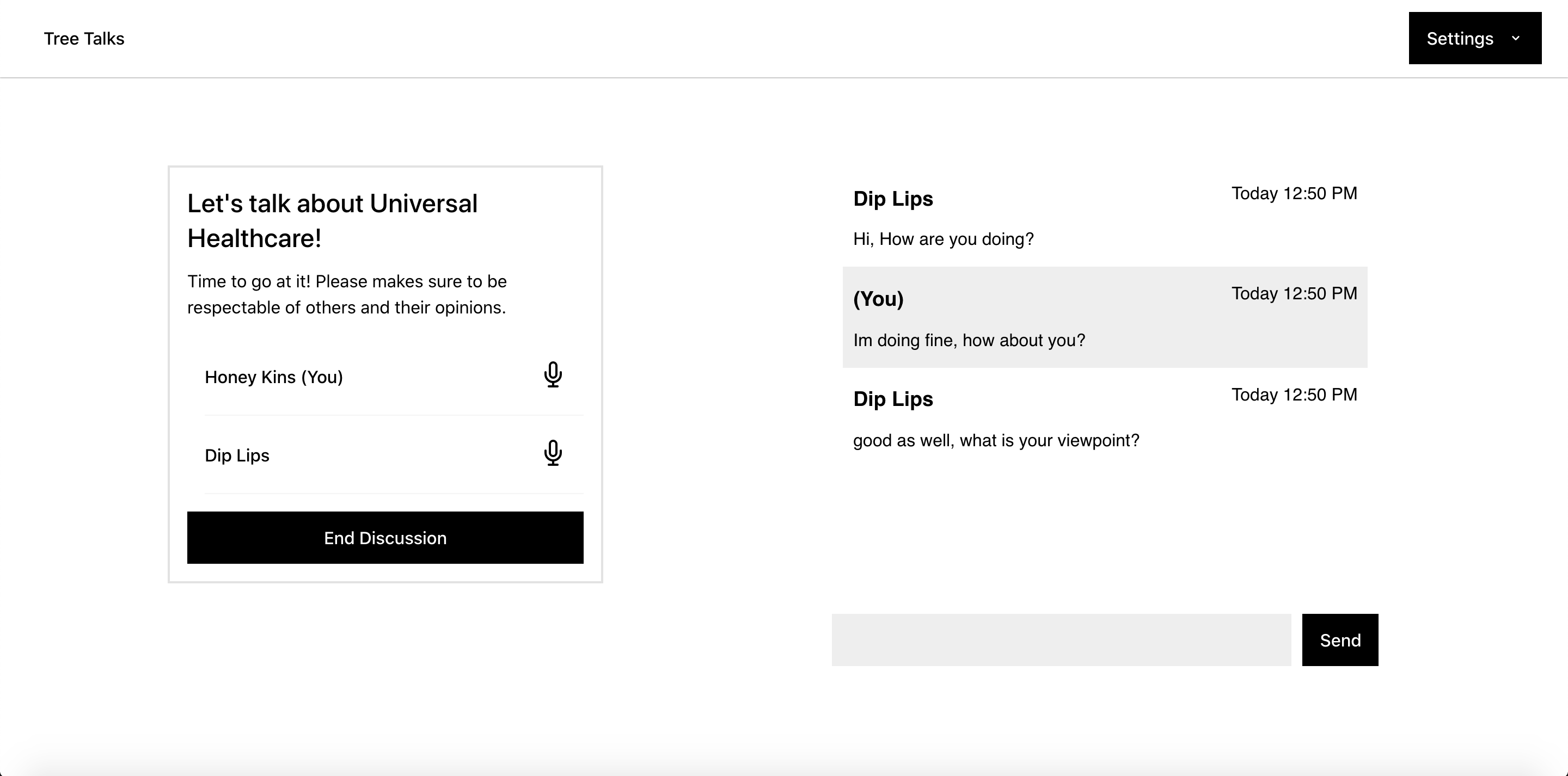
Task: Select Dip Lips in the participant list
Action: (x=237, y=456)
